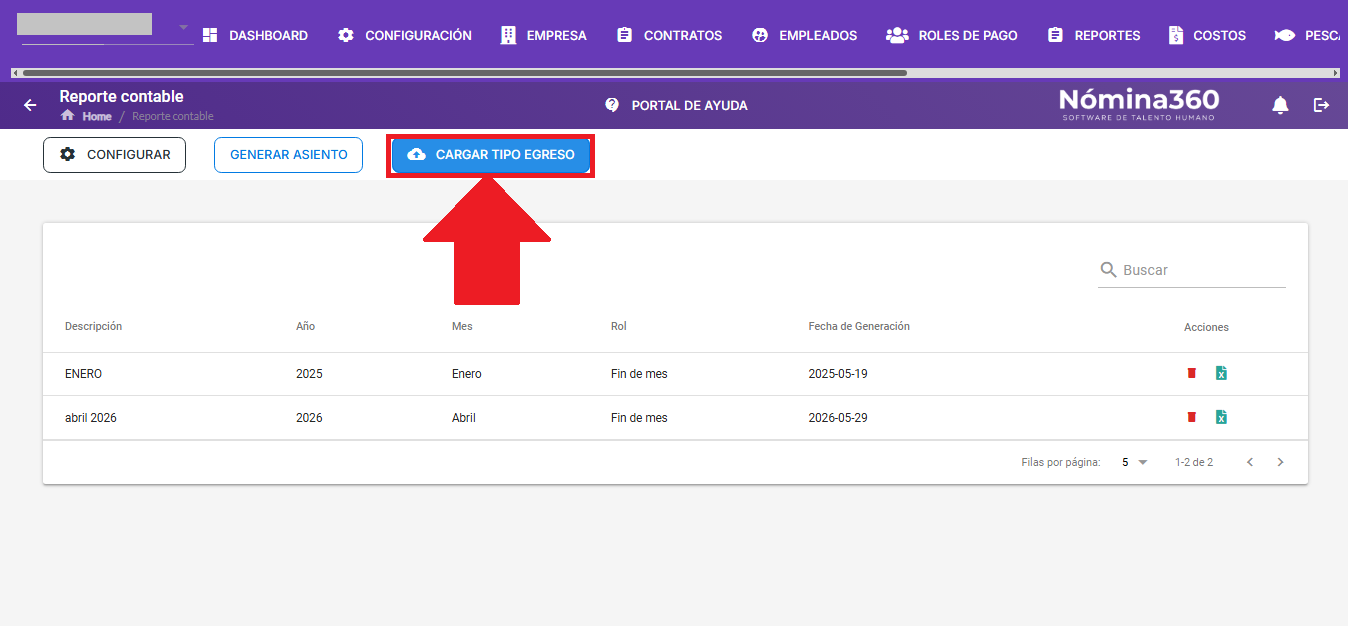
Task: Click the dashboard grid icon
Action: tap(210, 35)
